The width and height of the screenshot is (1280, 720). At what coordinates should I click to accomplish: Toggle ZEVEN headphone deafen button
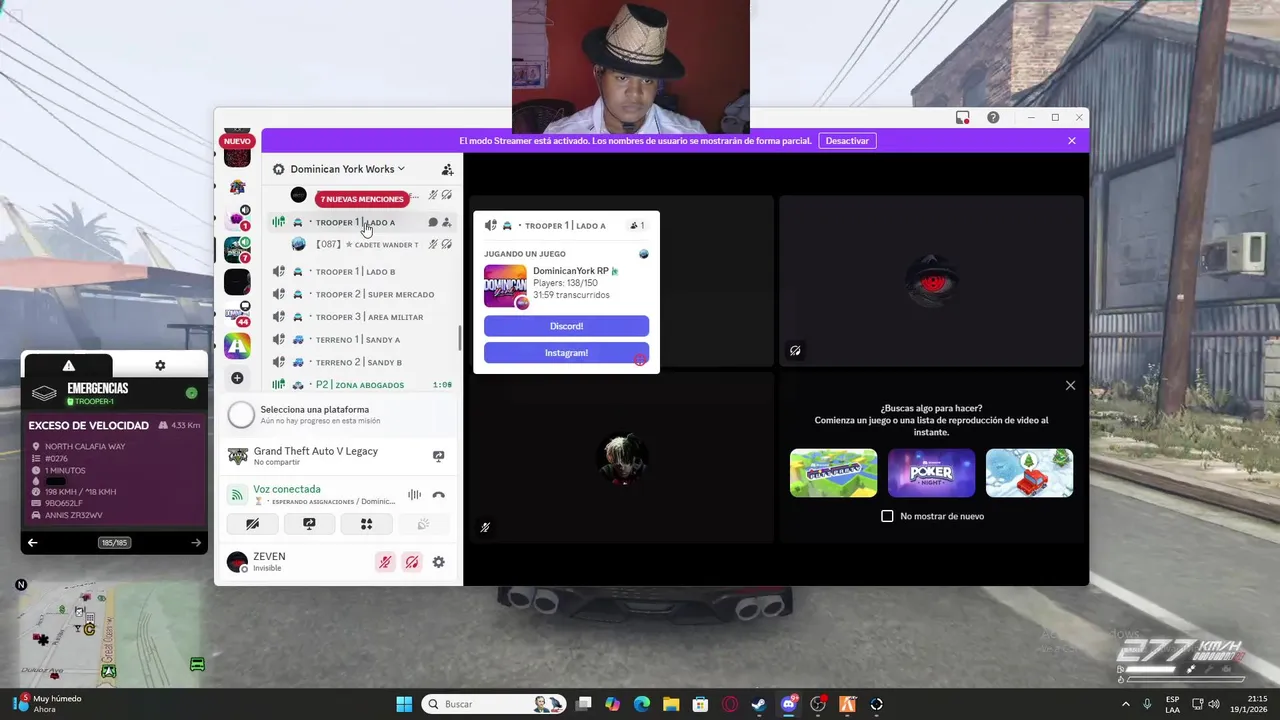[x=411, y=562]
